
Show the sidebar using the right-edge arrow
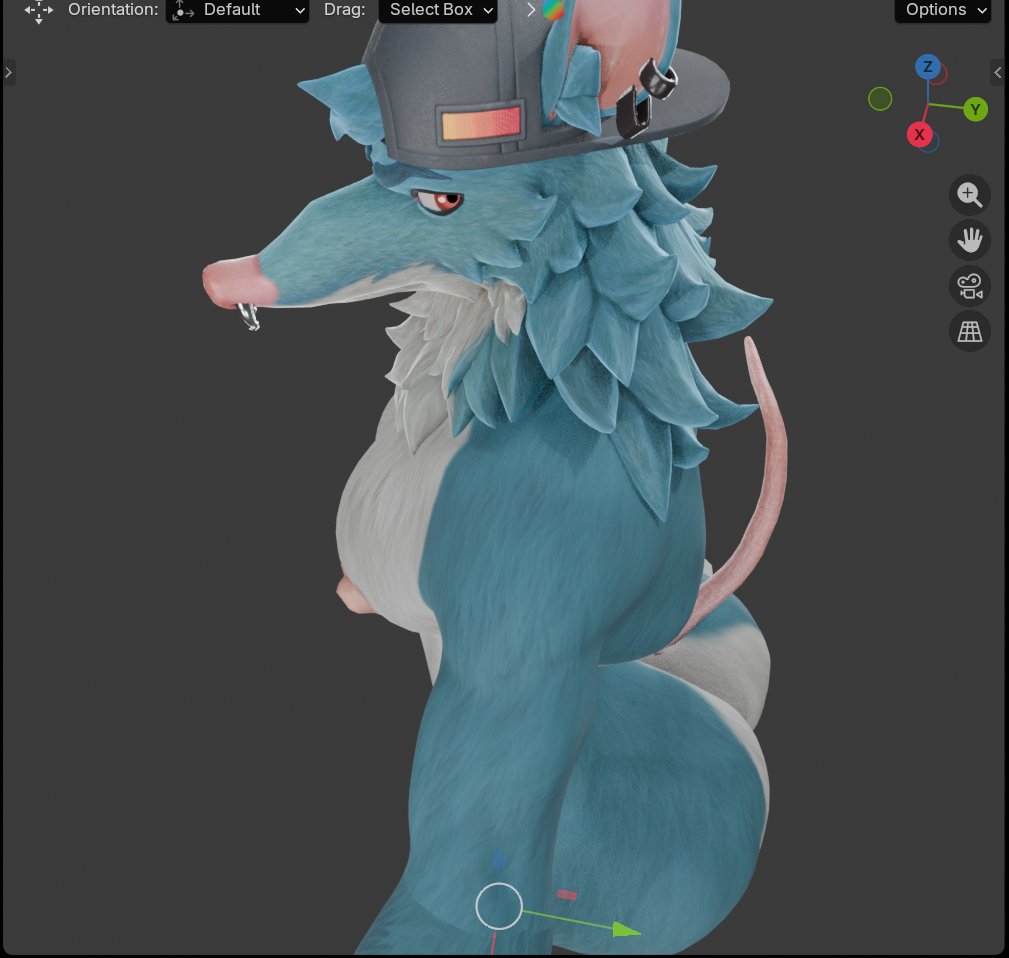[997, 71]
